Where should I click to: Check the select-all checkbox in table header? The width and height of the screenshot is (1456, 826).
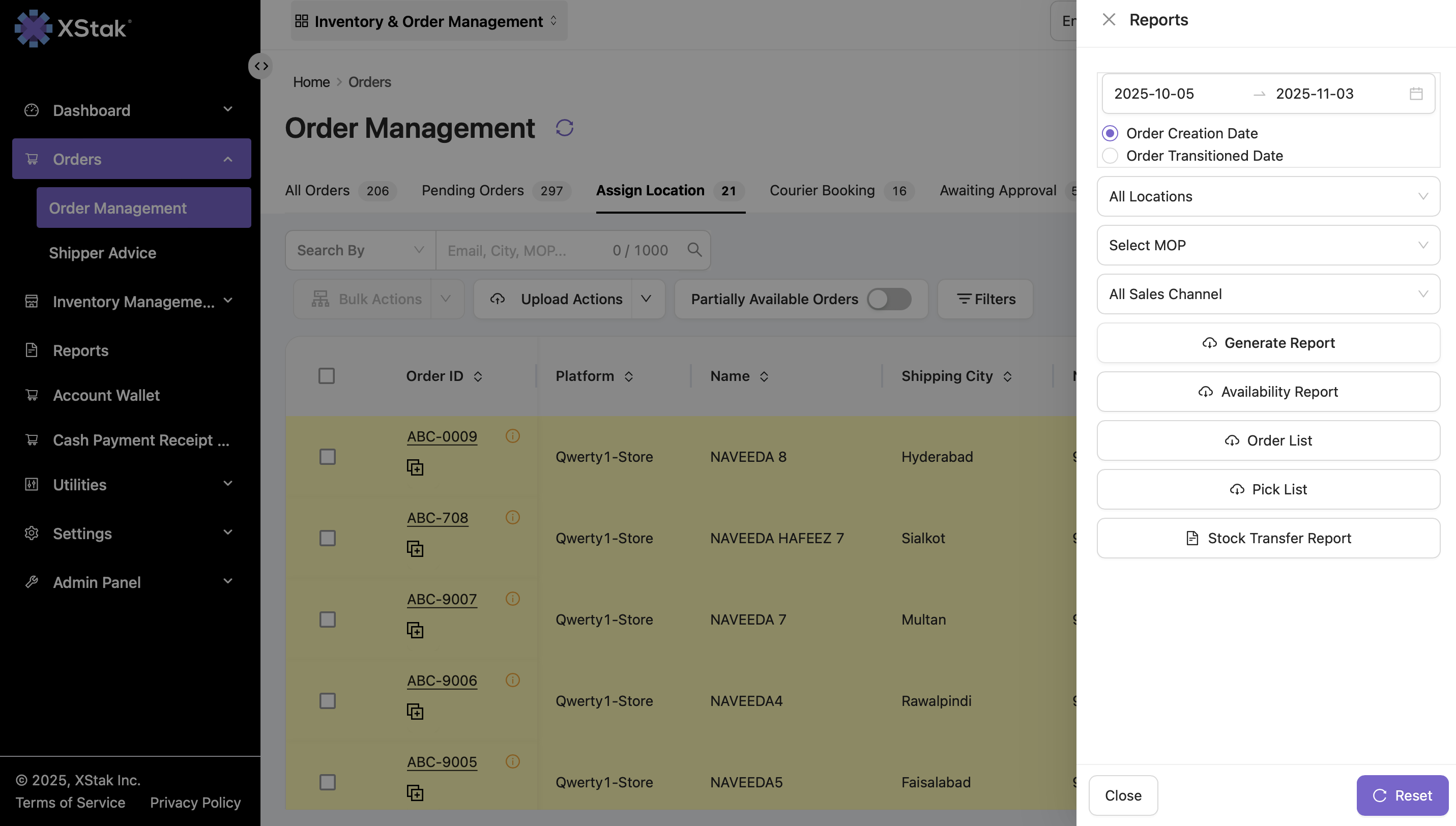point(326,375)
